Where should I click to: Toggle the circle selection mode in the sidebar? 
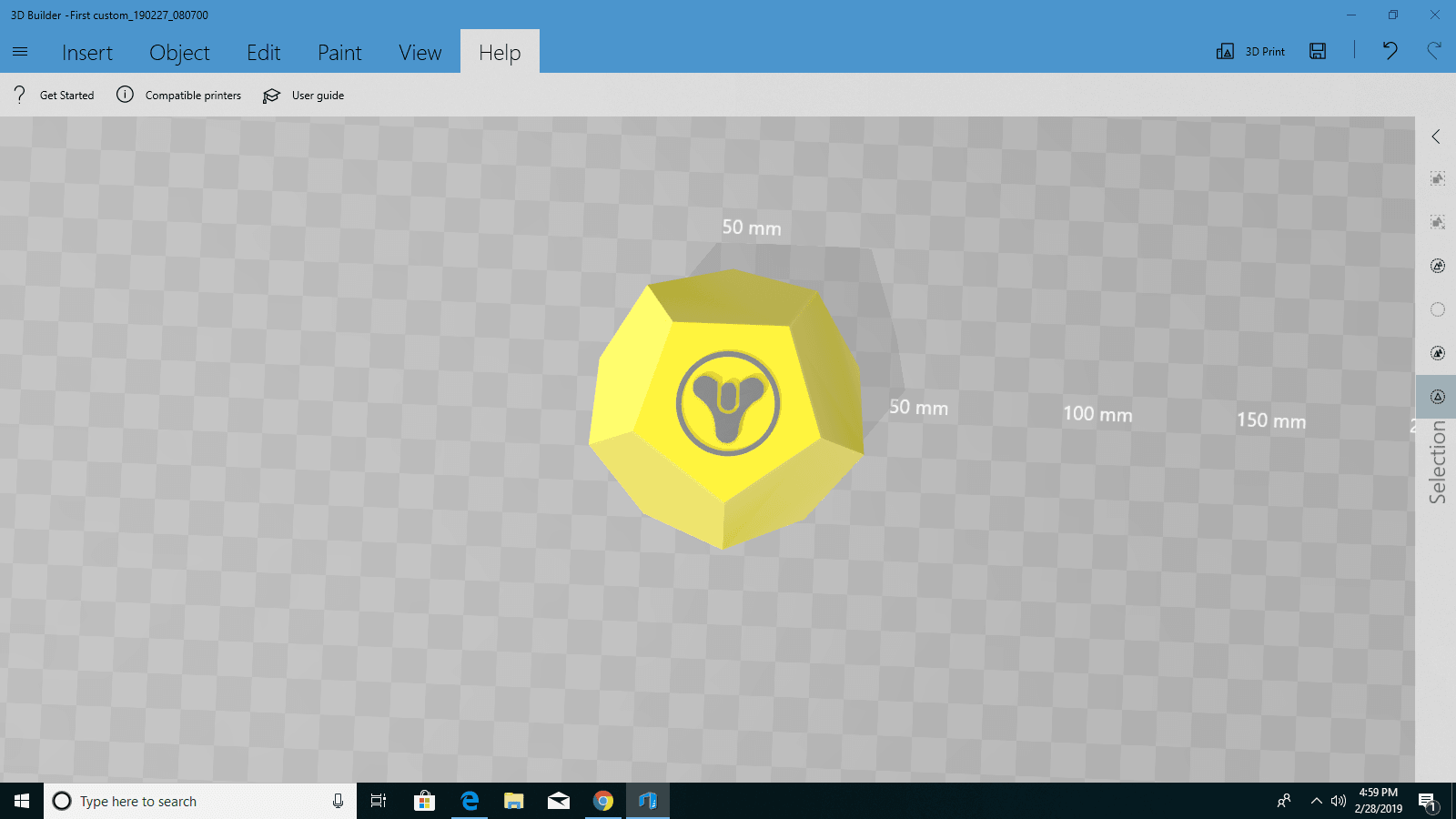click(1437, 309)
